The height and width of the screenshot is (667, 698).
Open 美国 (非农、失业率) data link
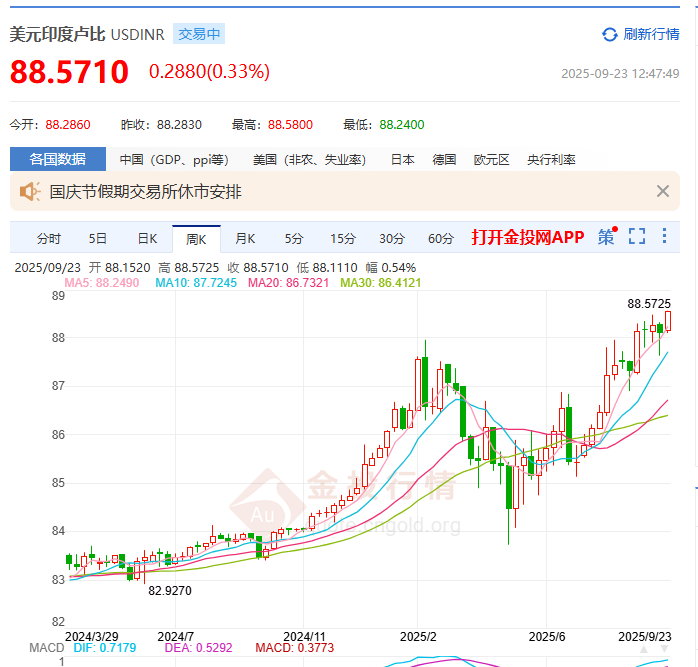(x=308, y=159)
